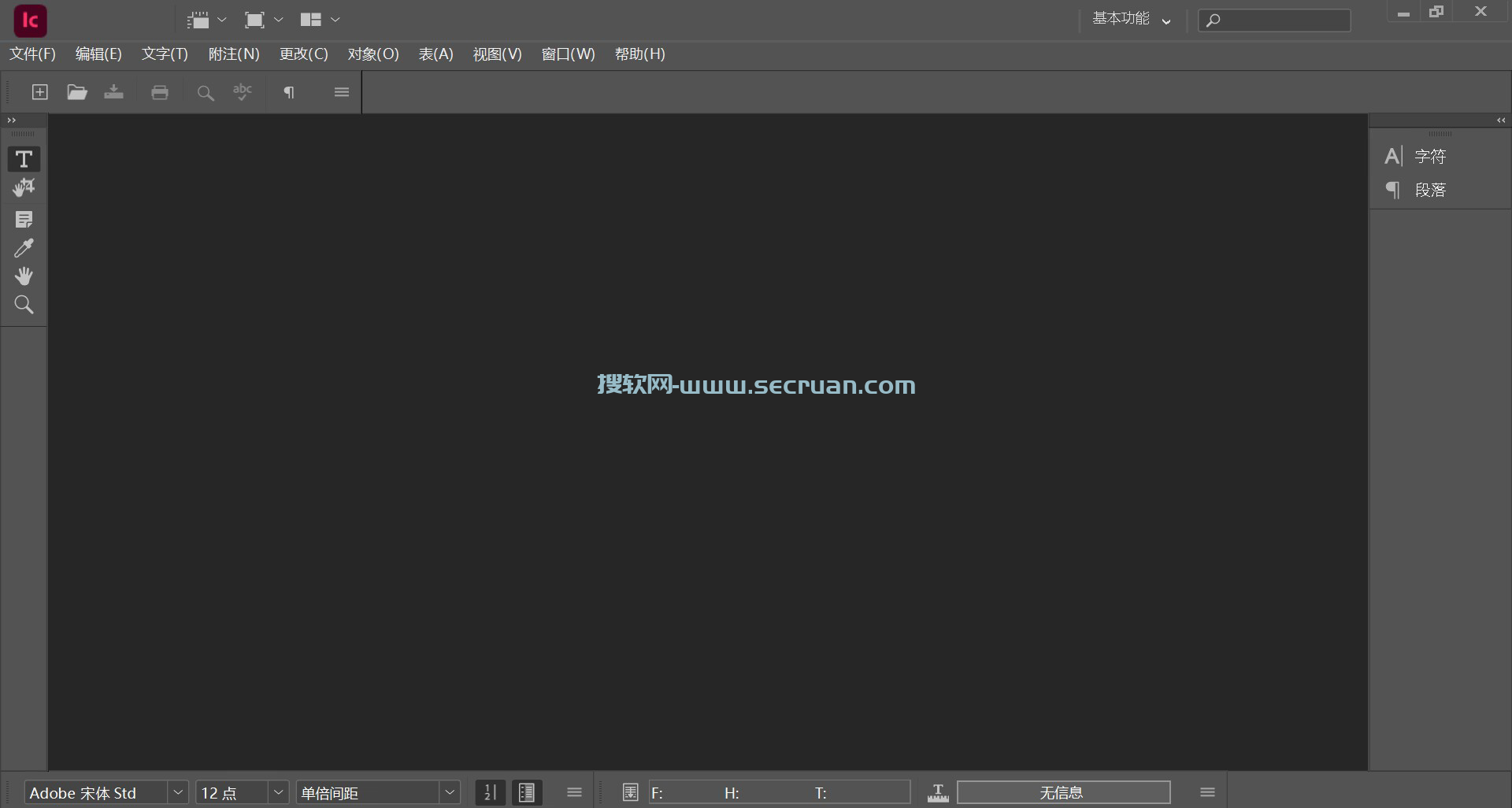The image size is (1512, 808).
Task: Select the Zoom tool in tools panel
Action: tap(24, 305)
